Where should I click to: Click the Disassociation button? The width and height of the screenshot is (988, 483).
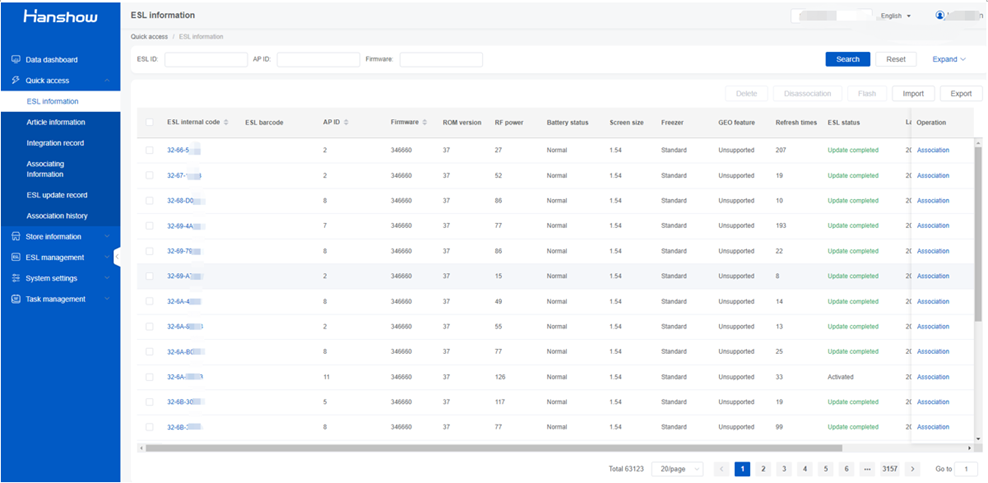[x=807, y=93]
